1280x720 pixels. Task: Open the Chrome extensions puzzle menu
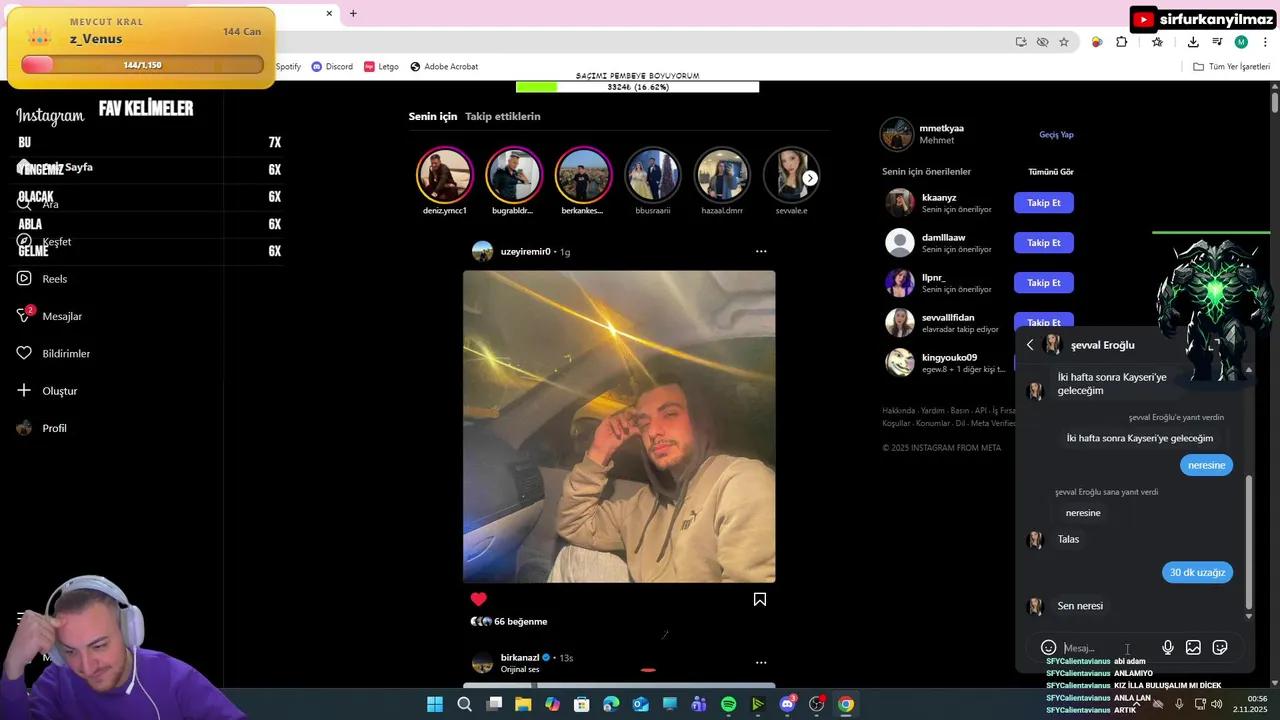coord(1122,42)
